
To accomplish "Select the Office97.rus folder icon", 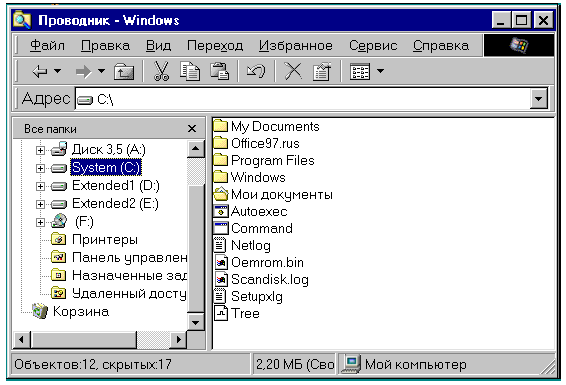I will tap(221, 143).
